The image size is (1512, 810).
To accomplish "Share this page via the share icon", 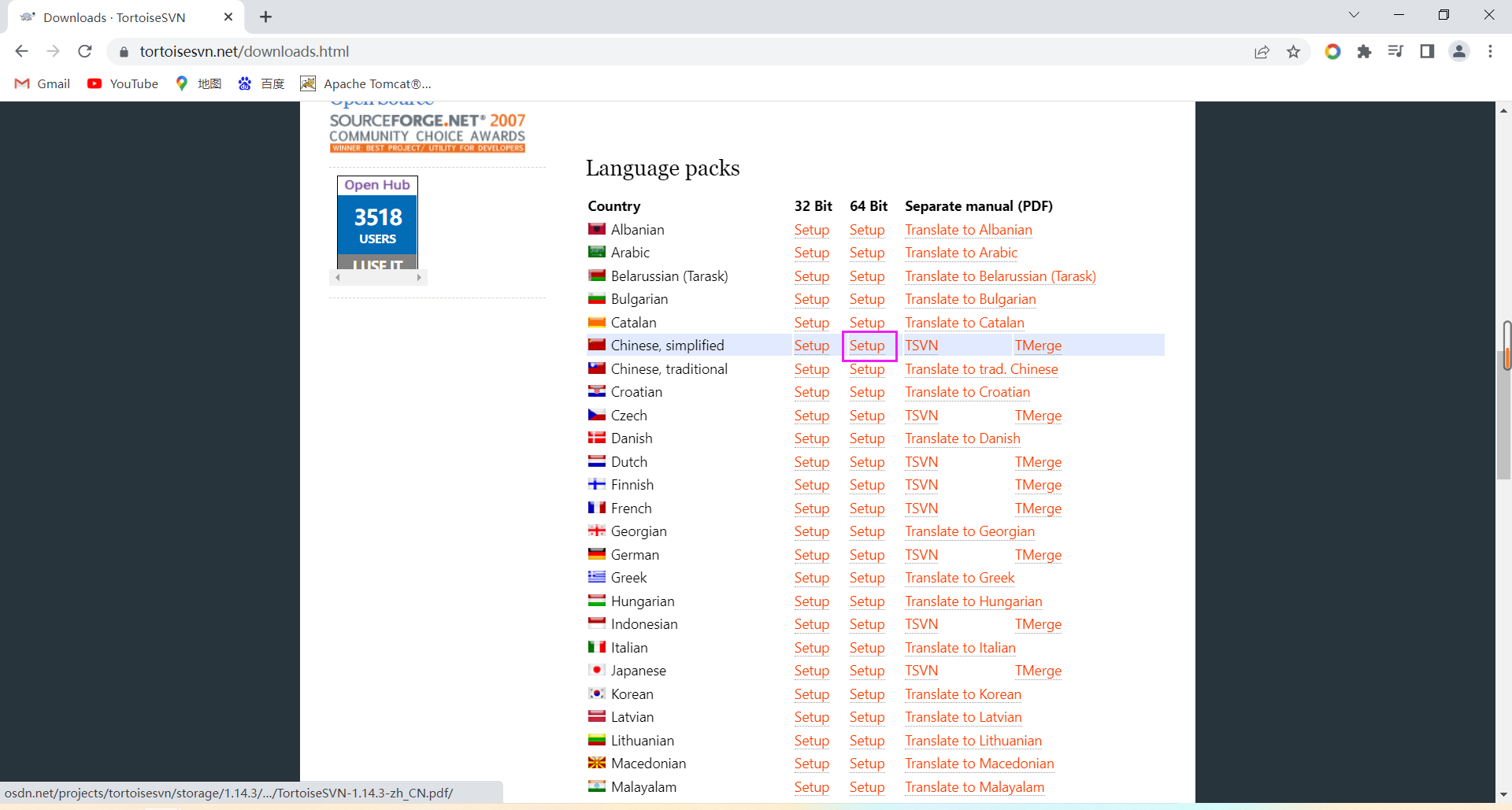I will tap(1262, 51).
